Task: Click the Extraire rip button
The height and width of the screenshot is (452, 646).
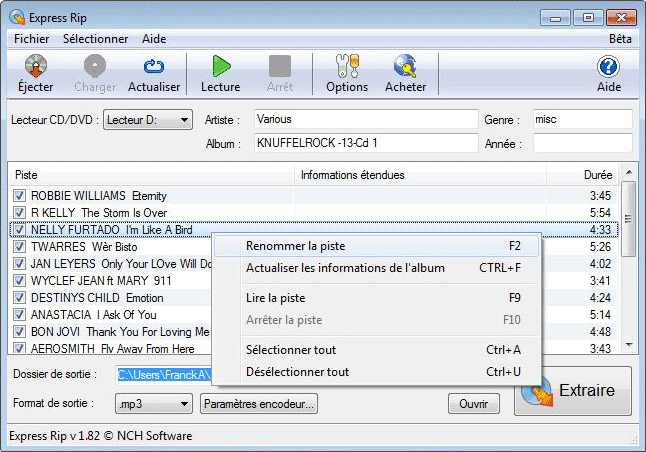Action: coord(573,391)
